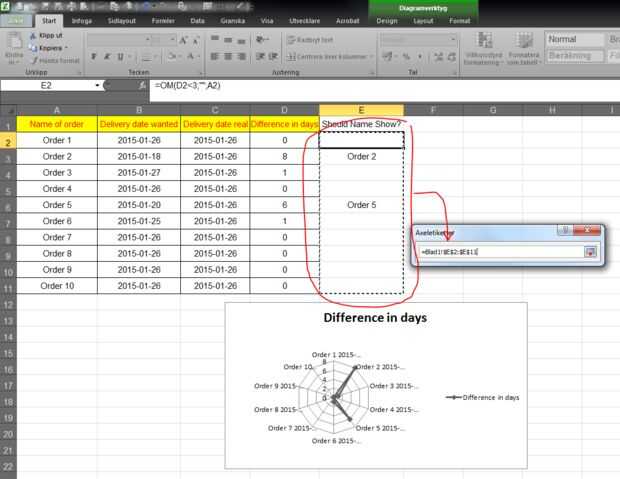Image resolution: width=620 pixels, height=479 pixels.
Task: Click the top align icon
Action: (x=215, y=39)
